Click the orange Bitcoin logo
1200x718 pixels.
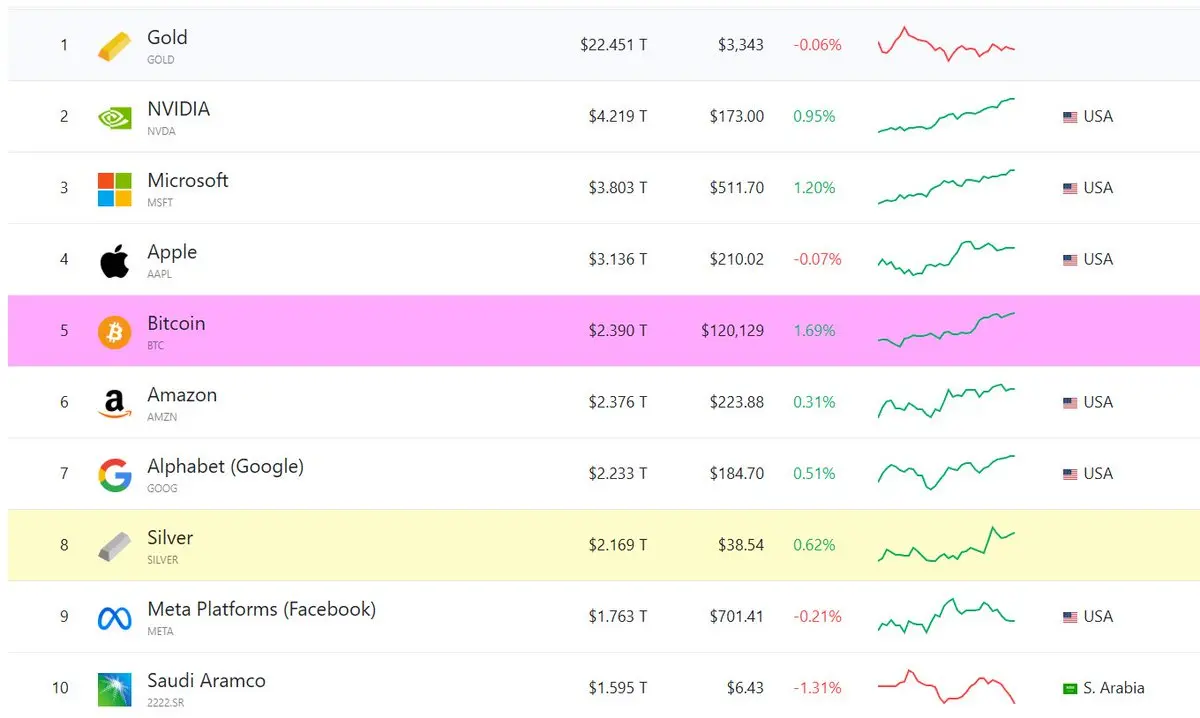coord(114,331)
